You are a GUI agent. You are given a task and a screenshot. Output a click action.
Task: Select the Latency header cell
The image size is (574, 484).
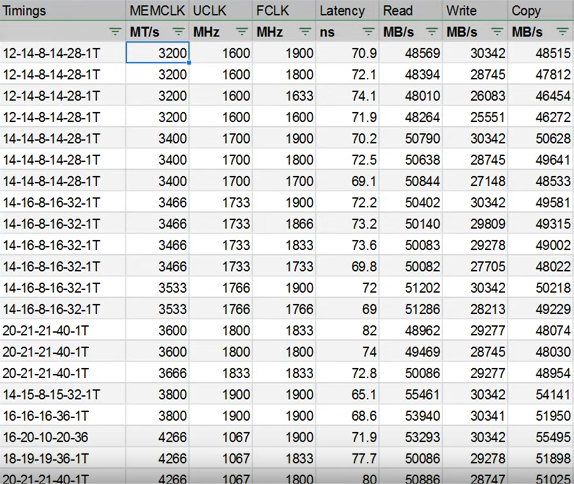click(347, 11)
